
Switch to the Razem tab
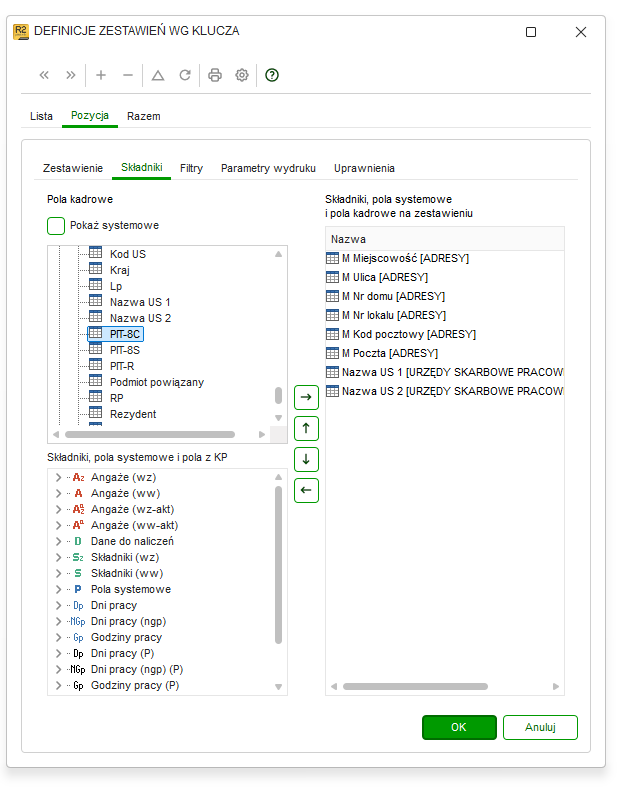144,116
